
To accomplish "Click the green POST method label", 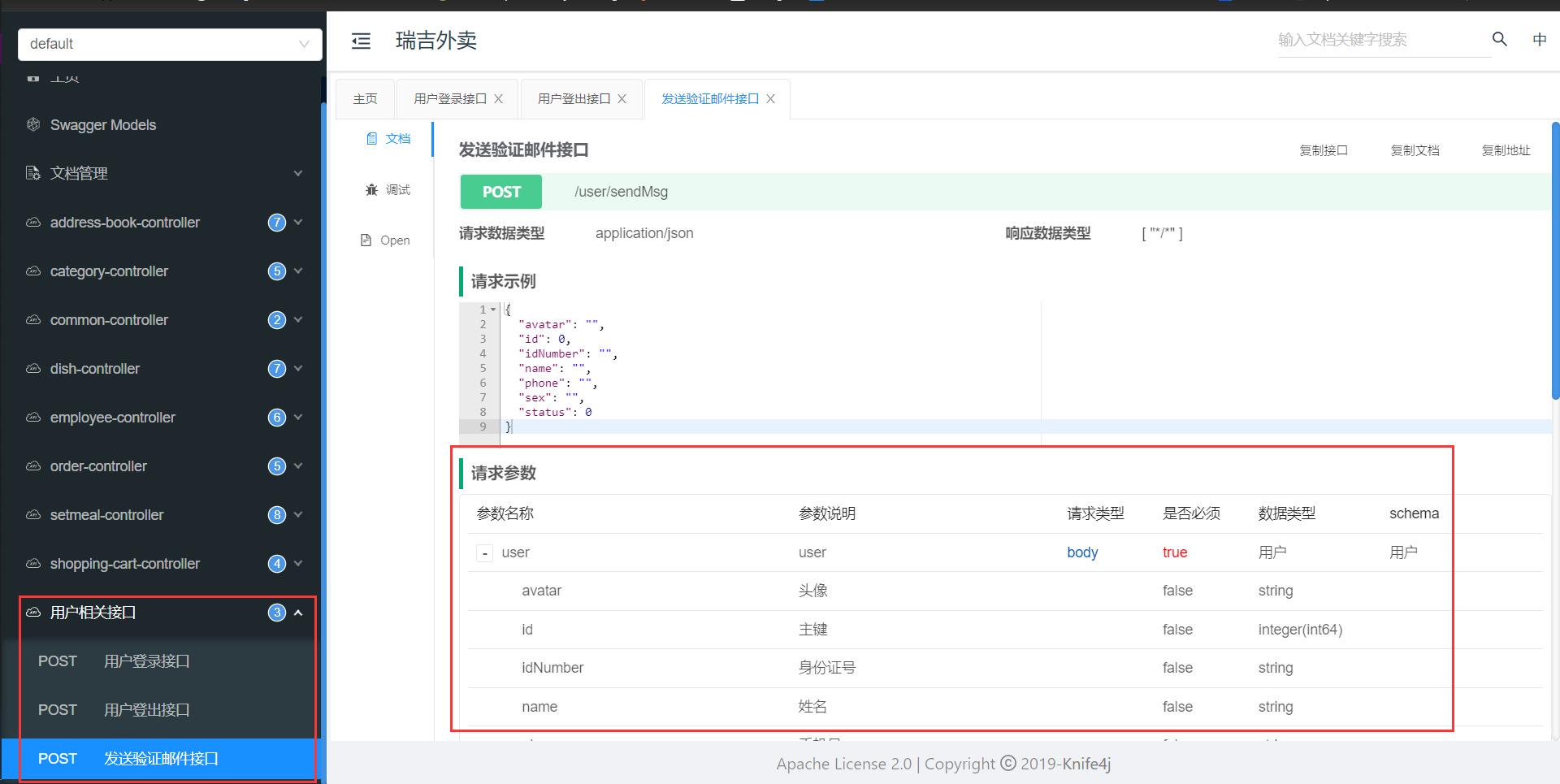I will click(501, 192).
